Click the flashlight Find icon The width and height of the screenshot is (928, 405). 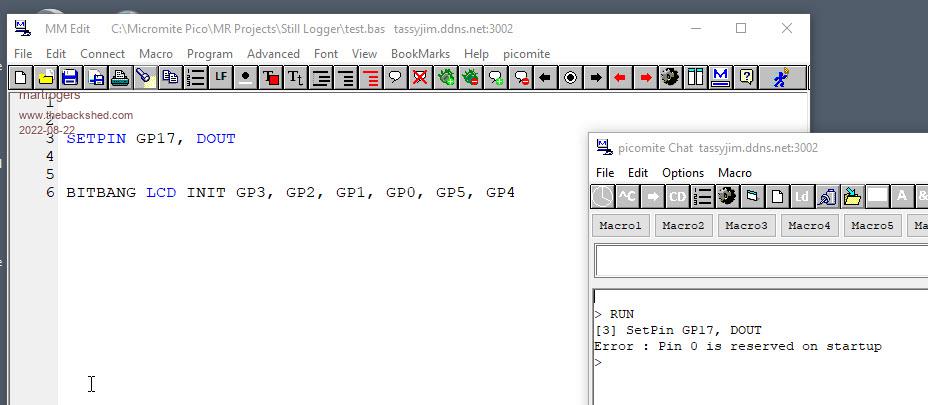click(x=145, y=77)
